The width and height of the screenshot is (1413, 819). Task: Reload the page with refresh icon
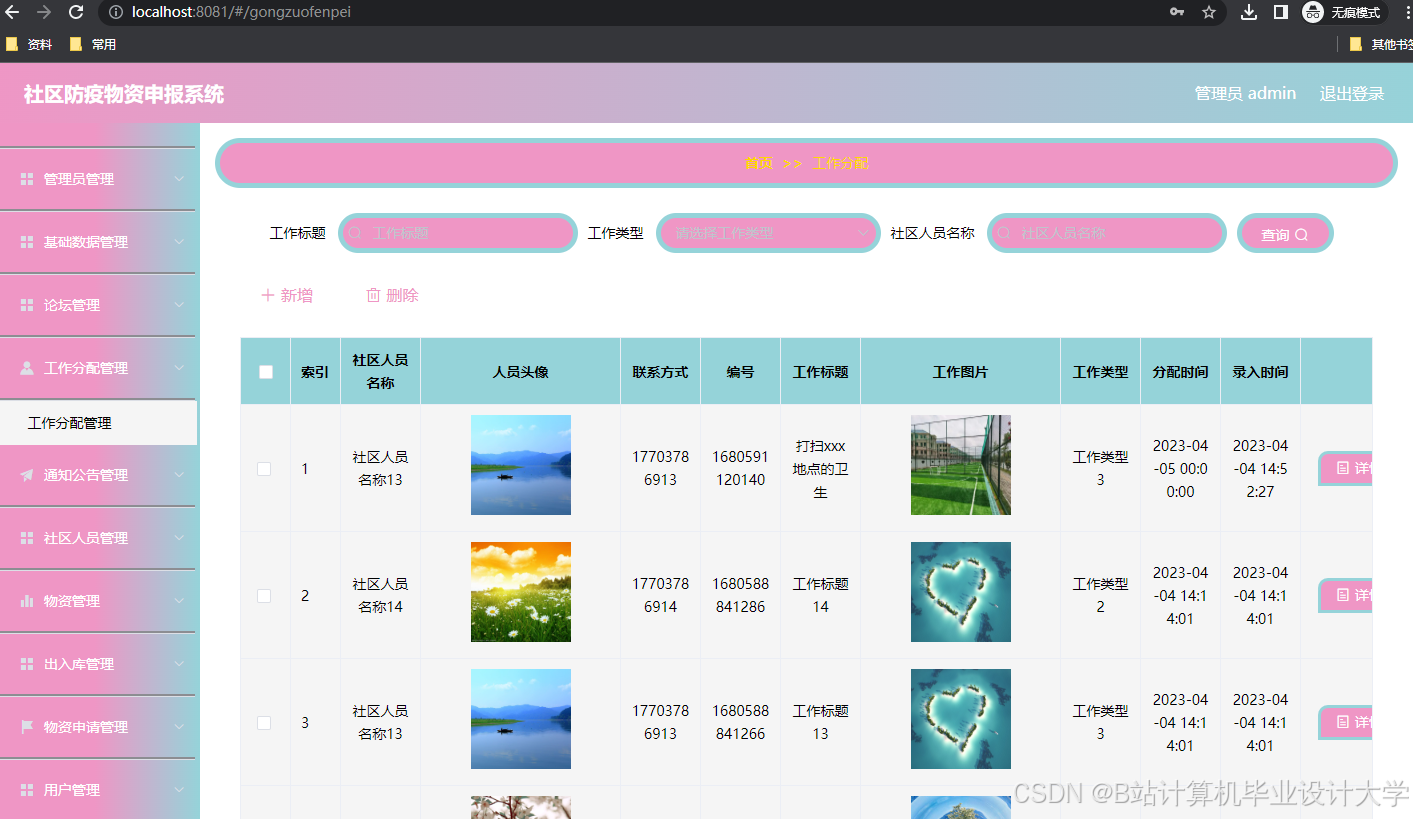(x=76, y=12)
